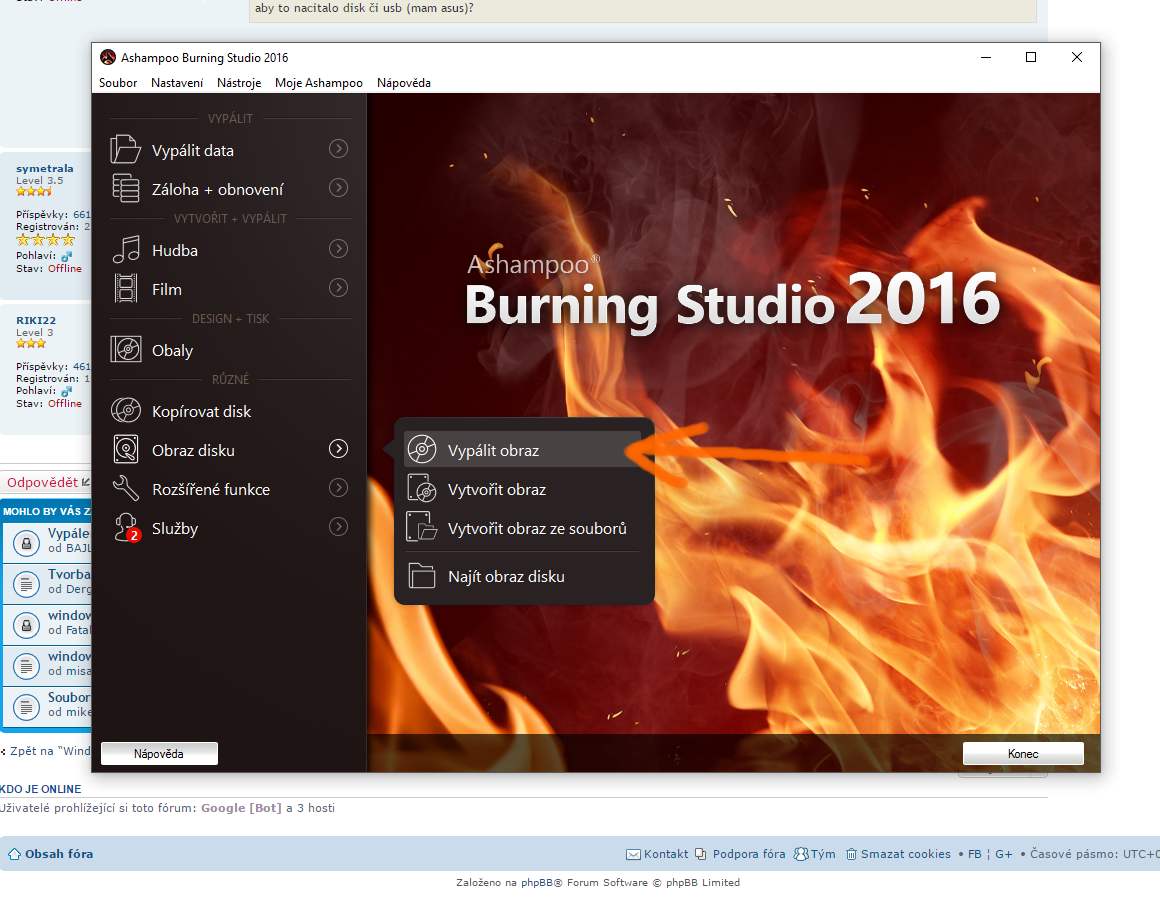The height and width of the screenshot is (908, 1160).
Task: Click the Smazat cookies trash icon
Action: pyautogui.click(x=851, y=855)
